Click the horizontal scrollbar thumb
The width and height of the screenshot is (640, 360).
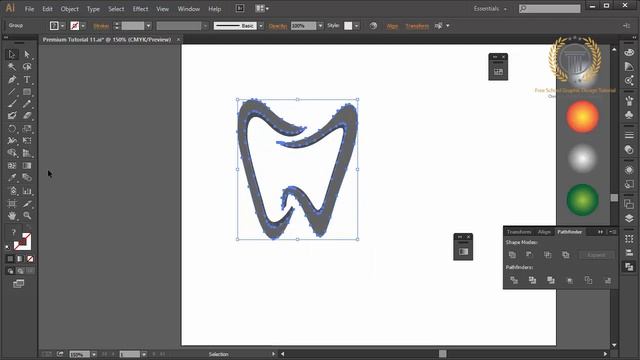(x=442, y=354)
